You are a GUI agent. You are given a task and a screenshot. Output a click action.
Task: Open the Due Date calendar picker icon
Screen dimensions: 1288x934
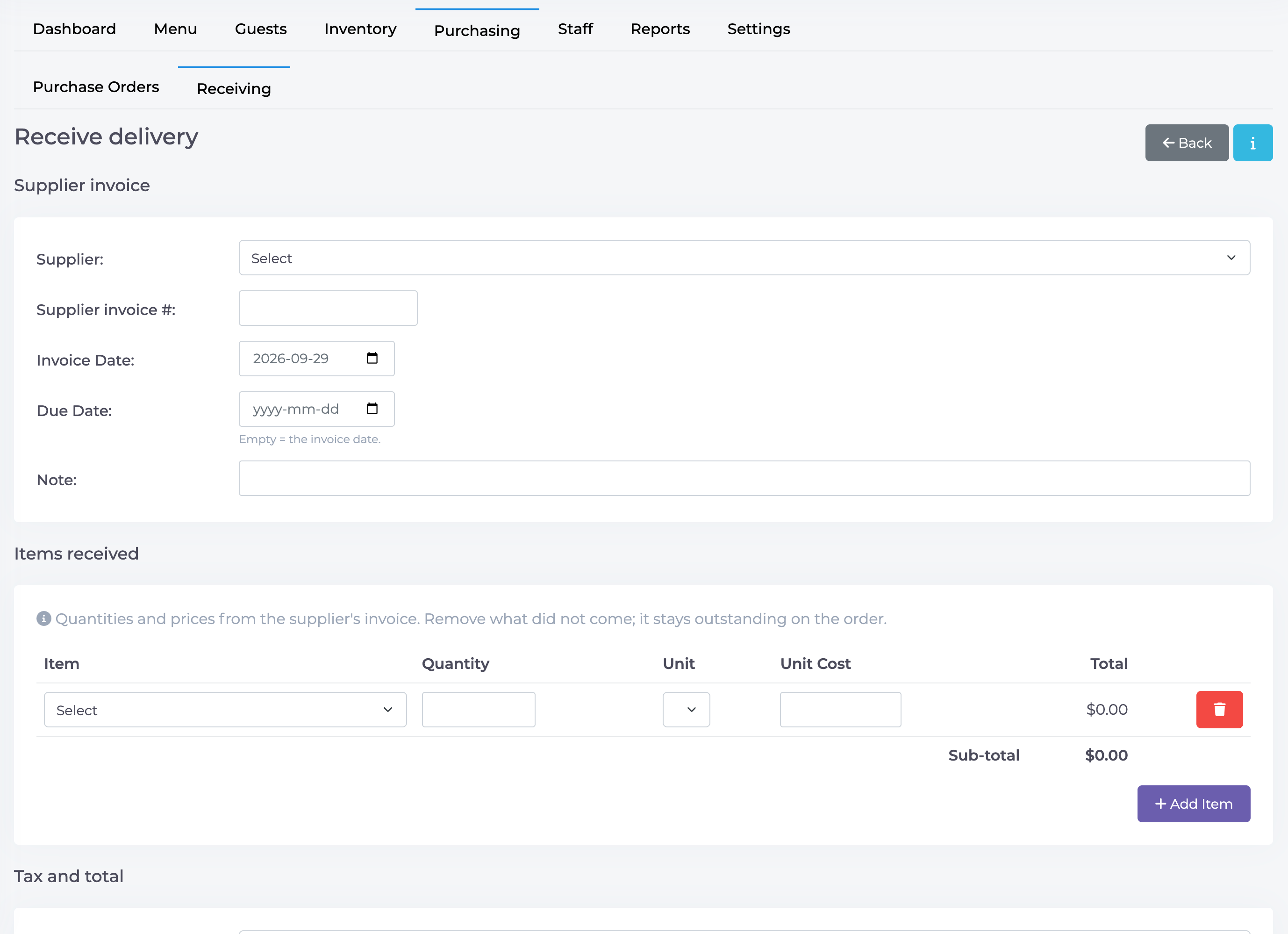point(372,409)
